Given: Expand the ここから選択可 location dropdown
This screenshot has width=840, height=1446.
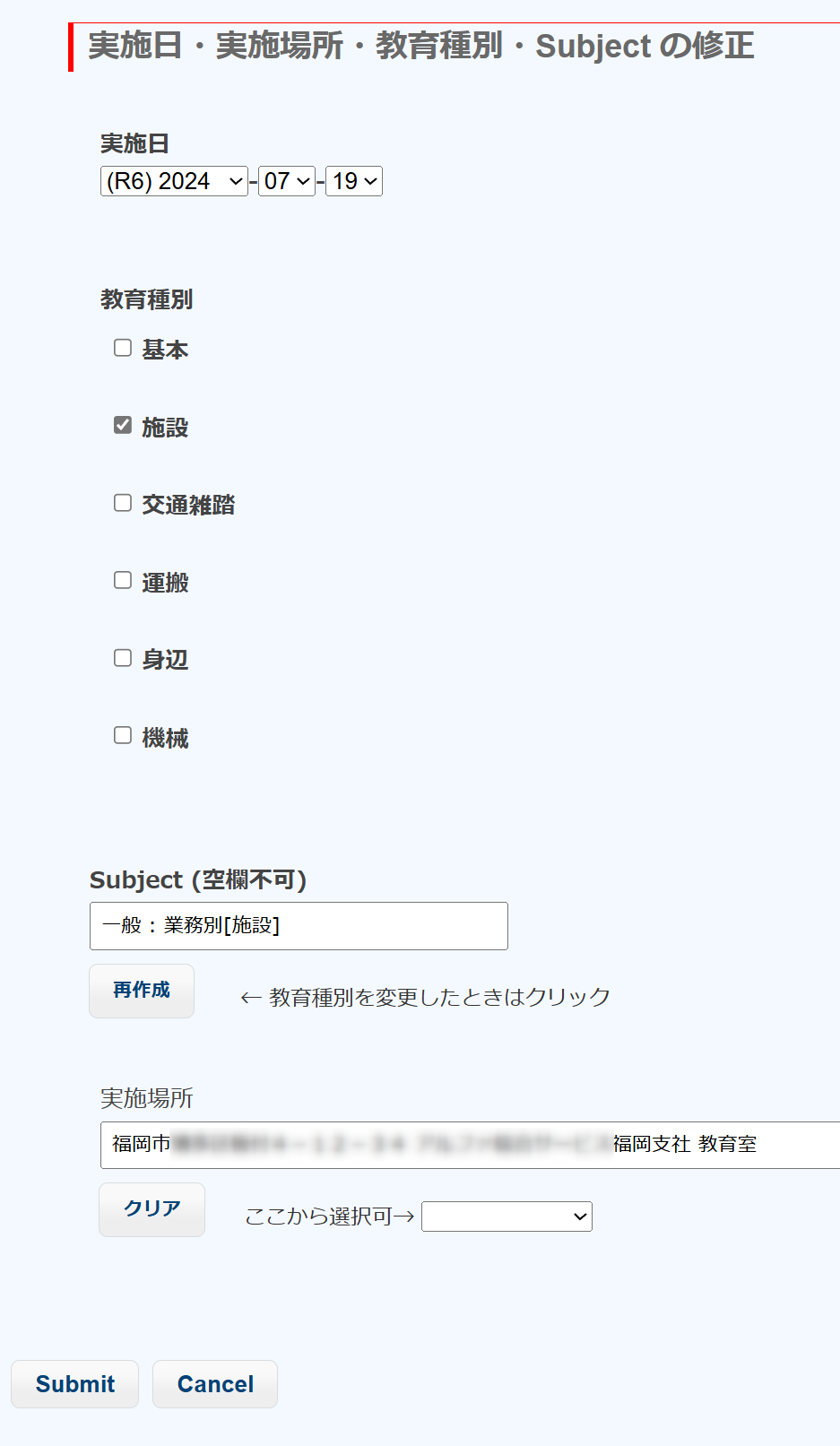Looking at the screenshot, I should [x=507, y=1217].
